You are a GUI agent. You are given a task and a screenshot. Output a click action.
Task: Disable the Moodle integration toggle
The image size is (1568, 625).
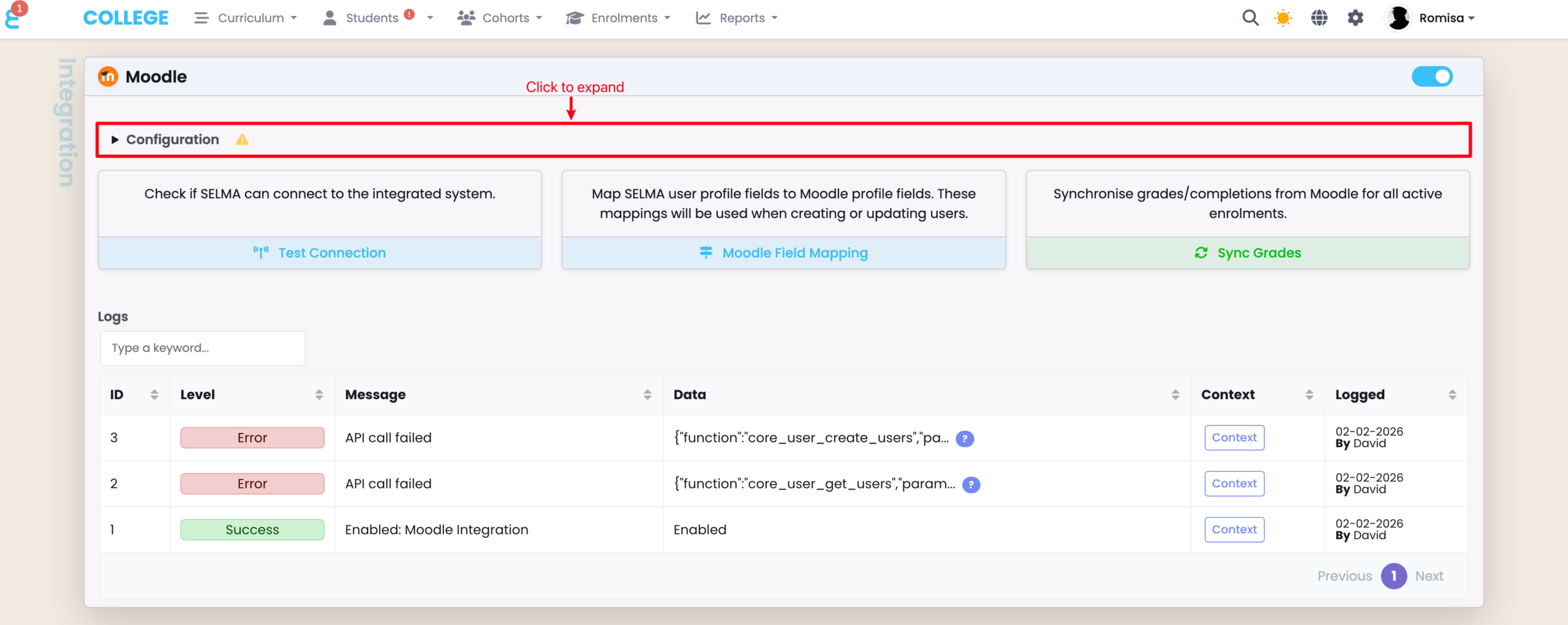[x=1431, y=77]
